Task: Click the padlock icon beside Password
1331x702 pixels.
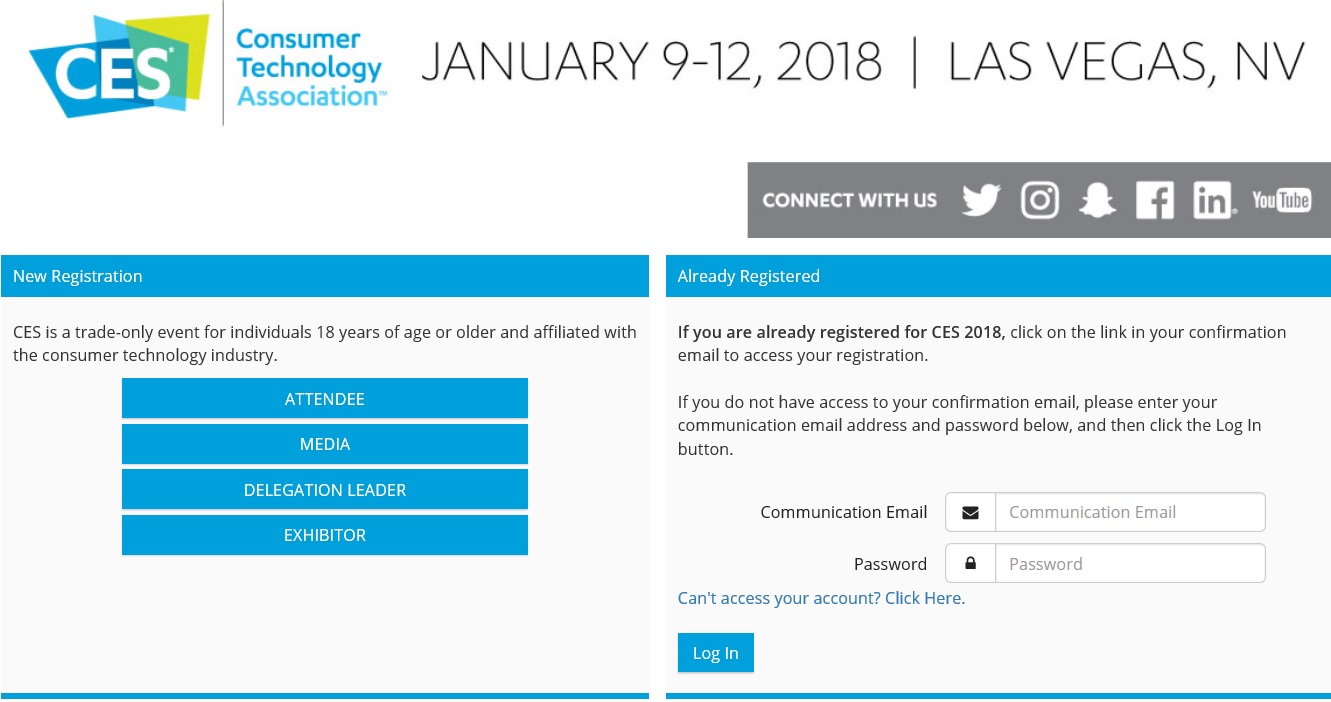Action: point(970,563)
